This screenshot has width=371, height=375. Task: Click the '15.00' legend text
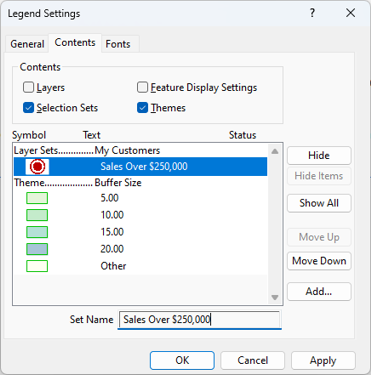(112, 232)
